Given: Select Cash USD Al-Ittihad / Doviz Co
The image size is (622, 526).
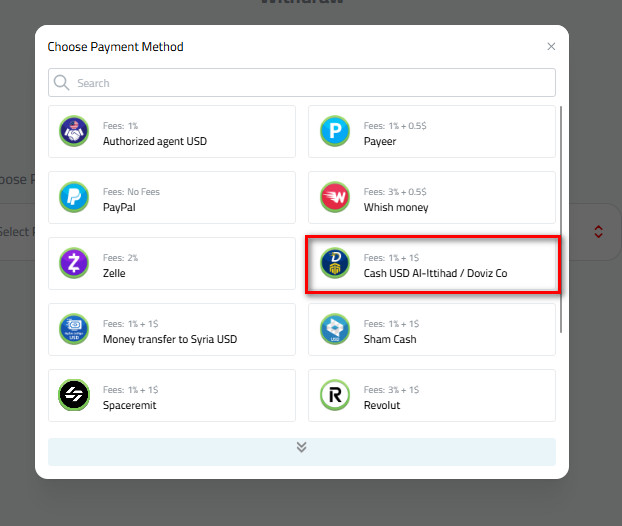Looking at the screenshot, I should pos(432,264).
